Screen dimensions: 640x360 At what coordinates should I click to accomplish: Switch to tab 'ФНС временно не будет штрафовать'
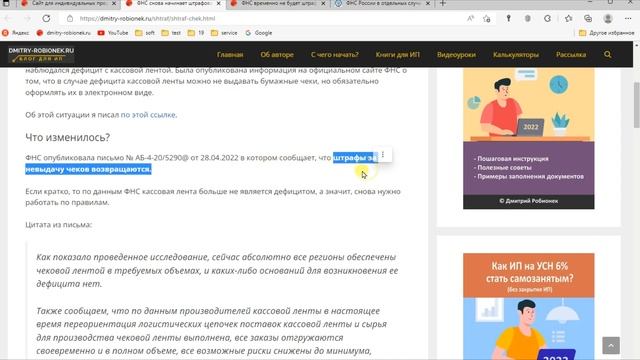coord(278,3)
